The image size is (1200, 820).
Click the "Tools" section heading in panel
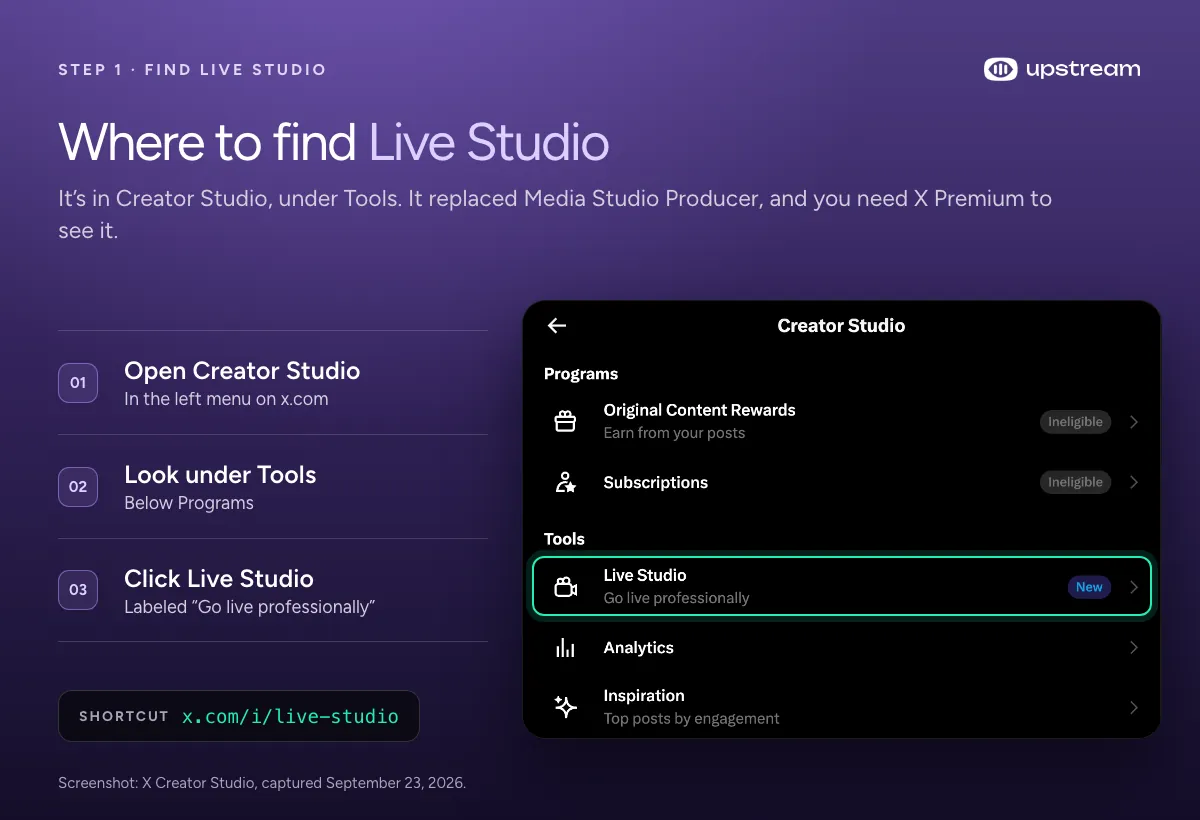pos(564,539)
